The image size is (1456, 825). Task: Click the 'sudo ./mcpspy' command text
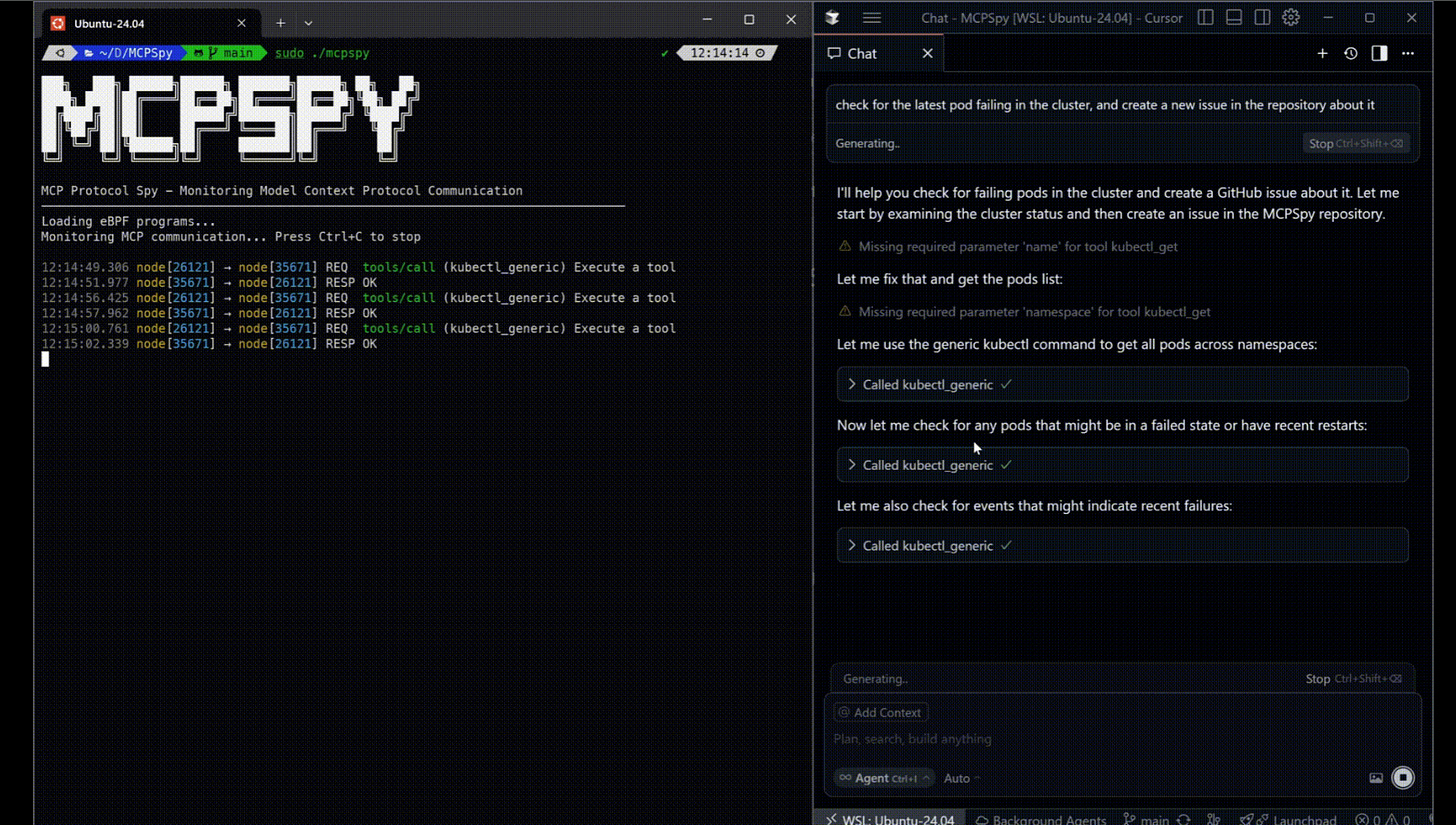322,53
